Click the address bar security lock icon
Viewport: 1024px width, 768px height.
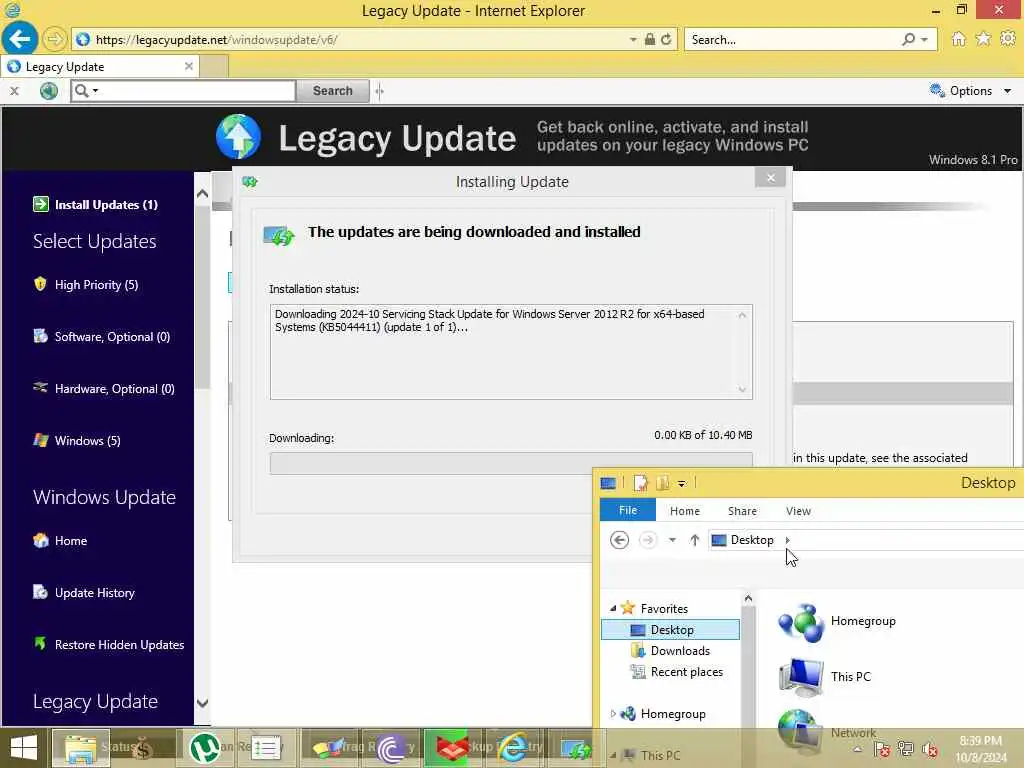649,39
